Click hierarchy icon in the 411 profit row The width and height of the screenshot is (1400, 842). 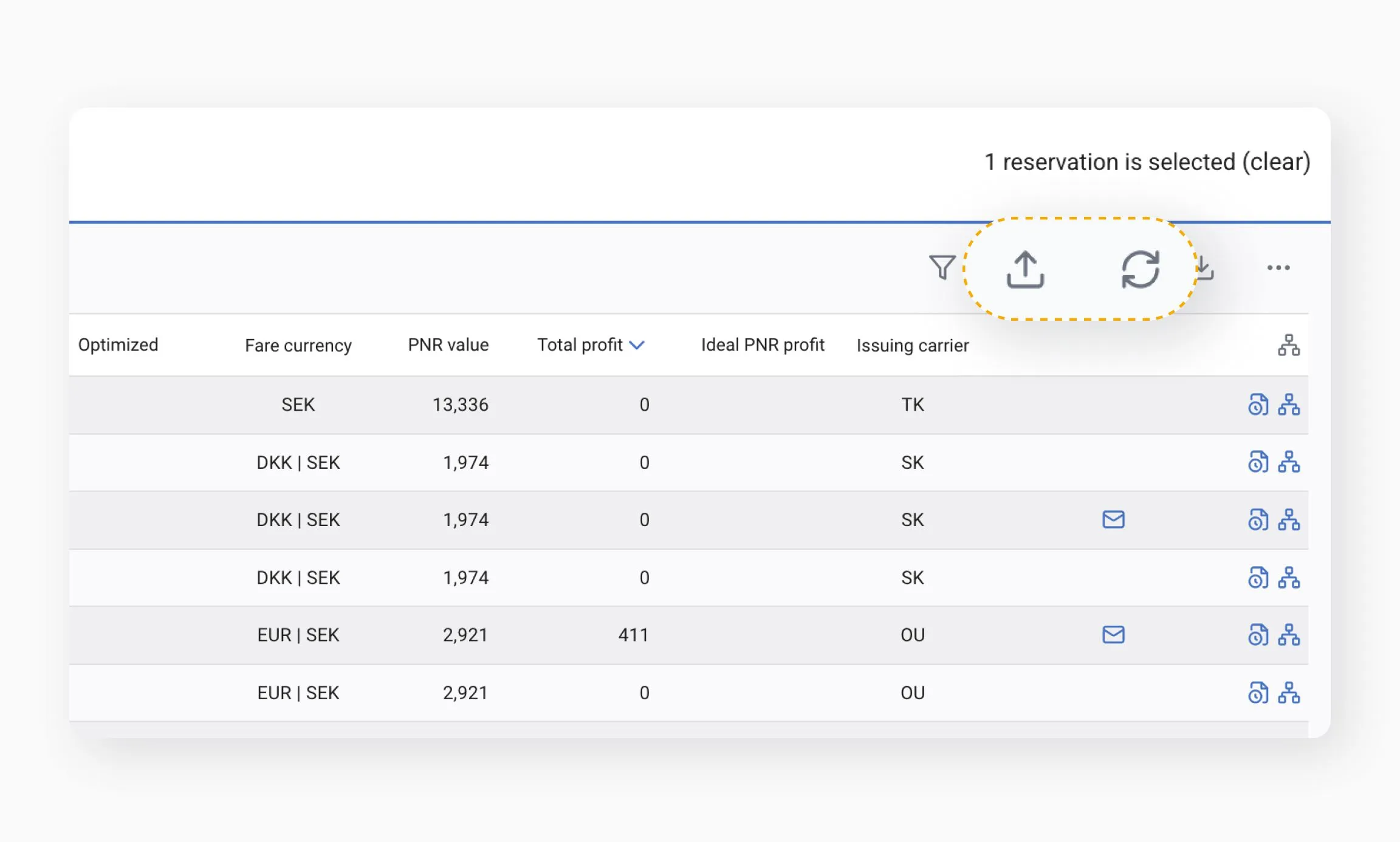point(1288,635)
